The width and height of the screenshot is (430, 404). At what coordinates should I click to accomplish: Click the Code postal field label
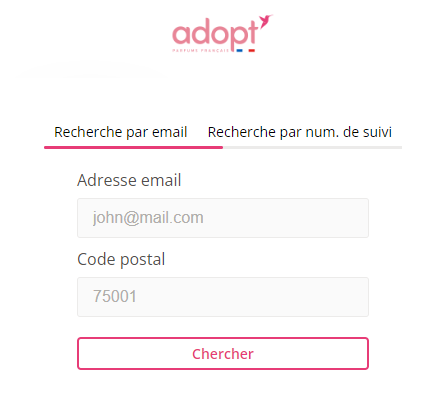(x=121, y=259)
